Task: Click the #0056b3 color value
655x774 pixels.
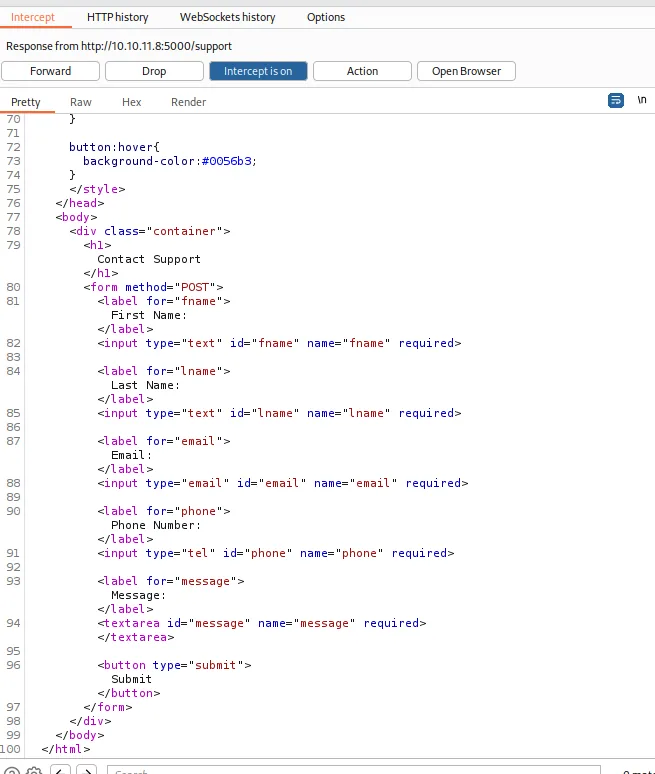Action: pos(227,161)
